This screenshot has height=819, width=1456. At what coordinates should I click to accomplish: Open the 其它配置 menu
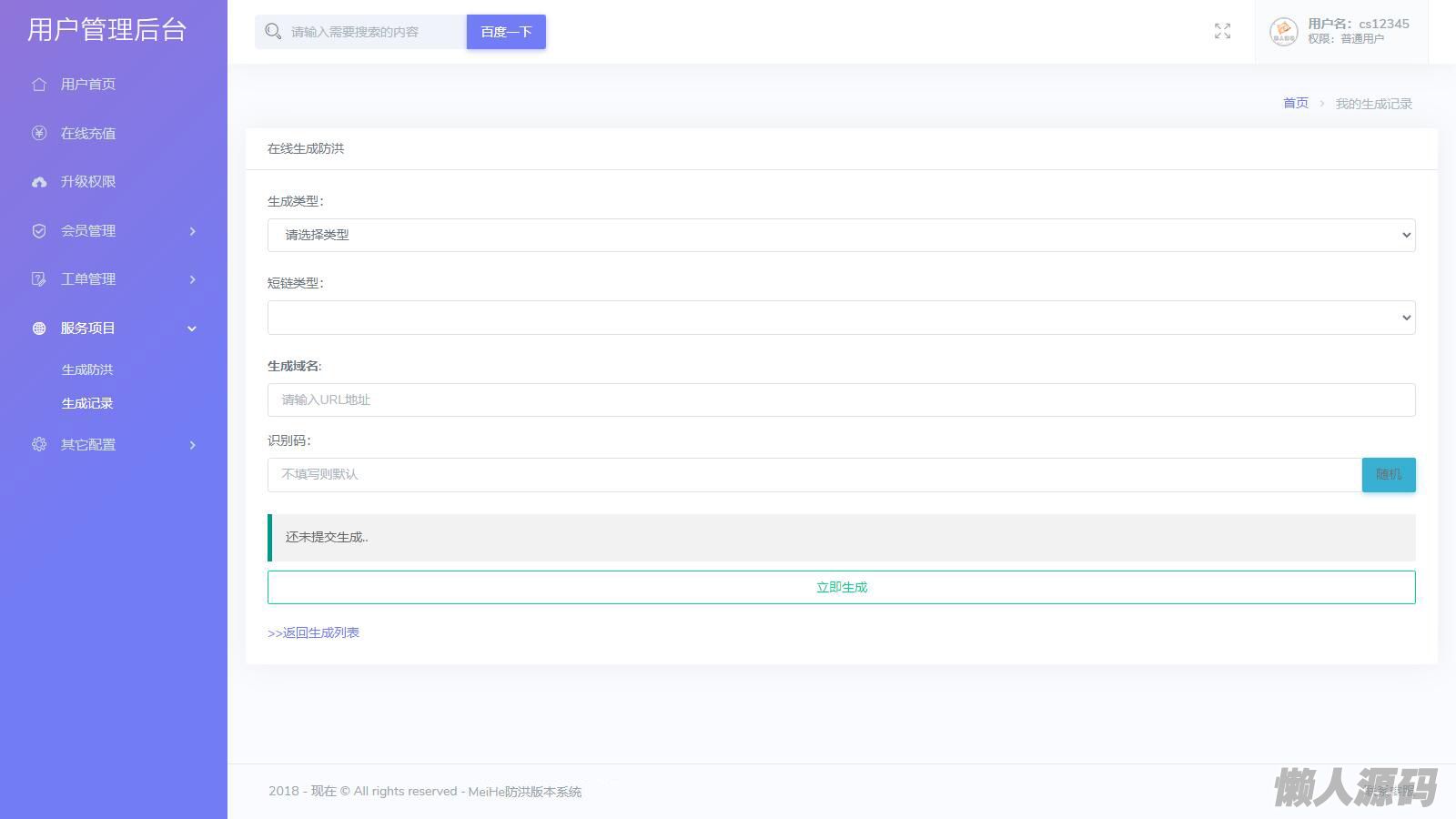tap(88, 445)
